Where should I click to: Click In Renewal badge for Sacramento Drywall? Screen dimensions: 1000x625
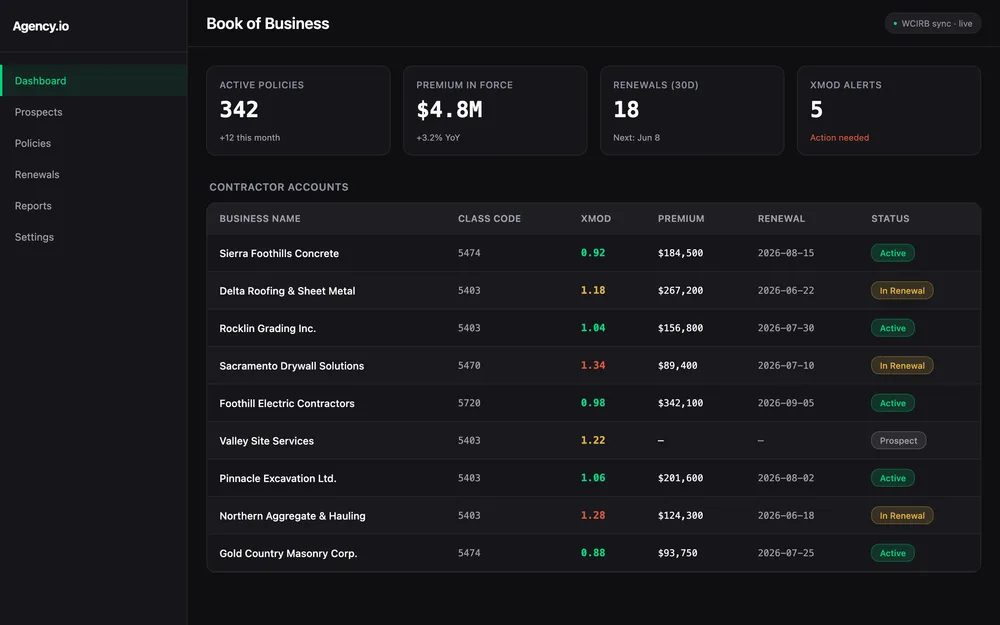[902, 365]
